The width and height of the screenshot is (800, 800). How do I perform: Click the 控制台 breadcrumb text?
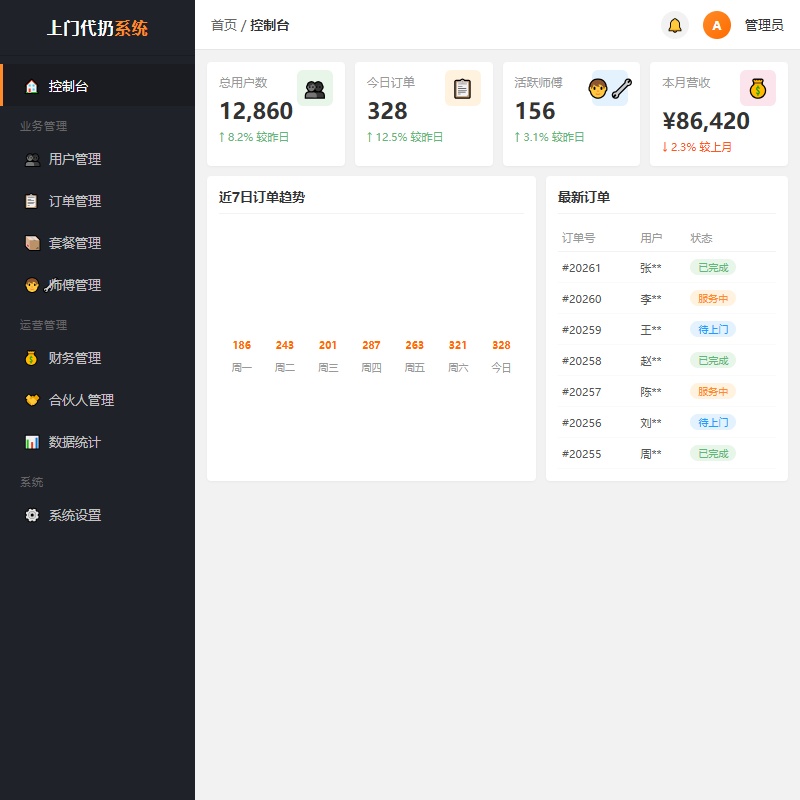[x=269, y=25]
